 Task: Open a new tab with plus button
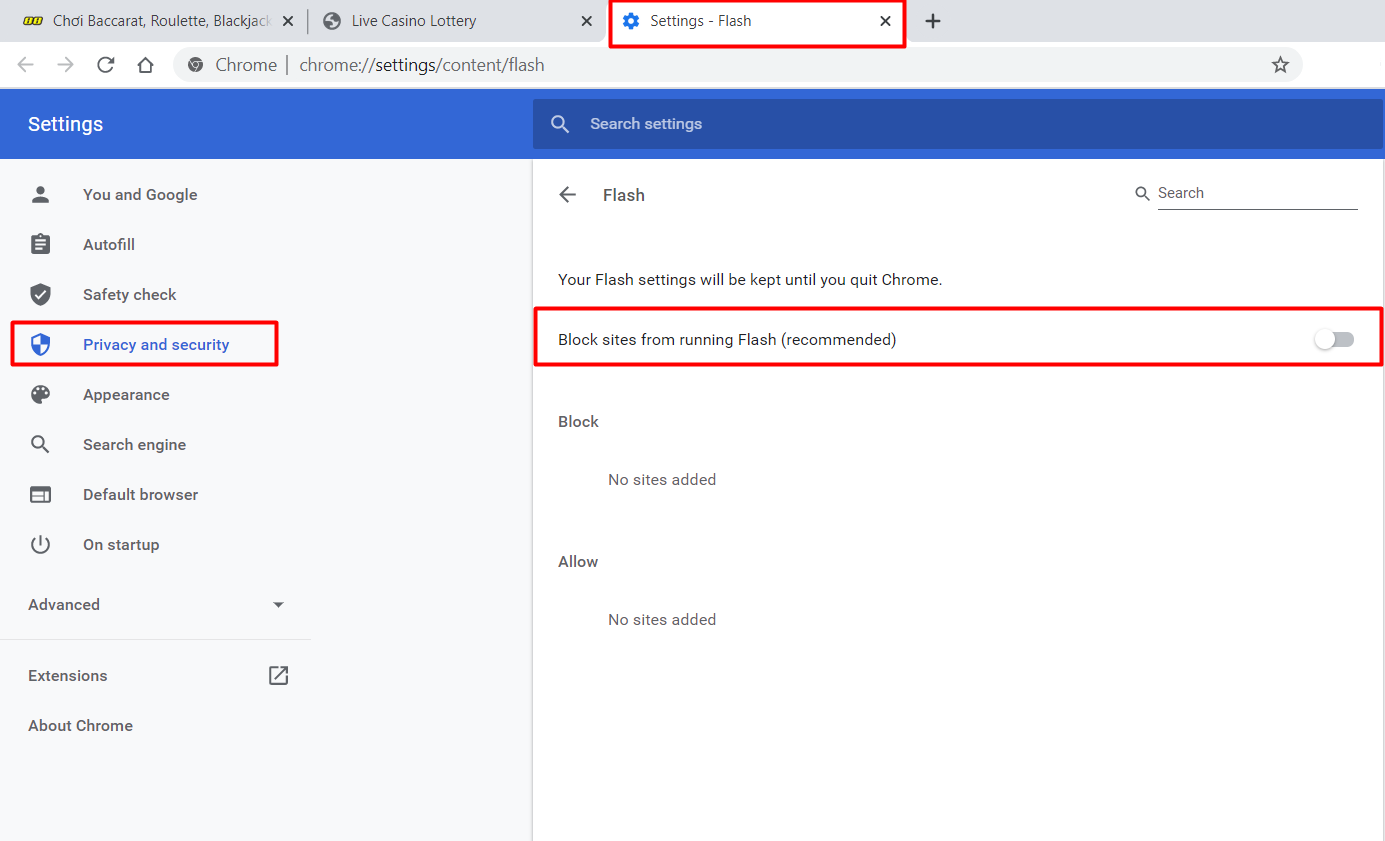coord(933,21)
